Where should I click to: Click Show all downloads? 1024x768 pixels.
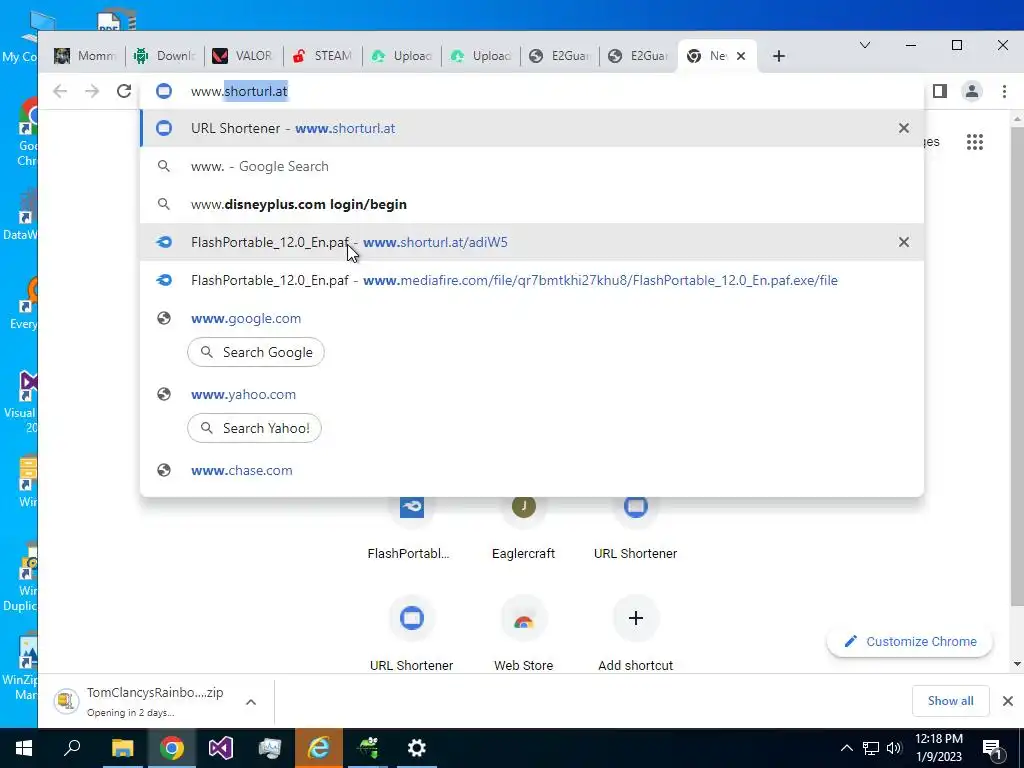click(x=950, y=701)
